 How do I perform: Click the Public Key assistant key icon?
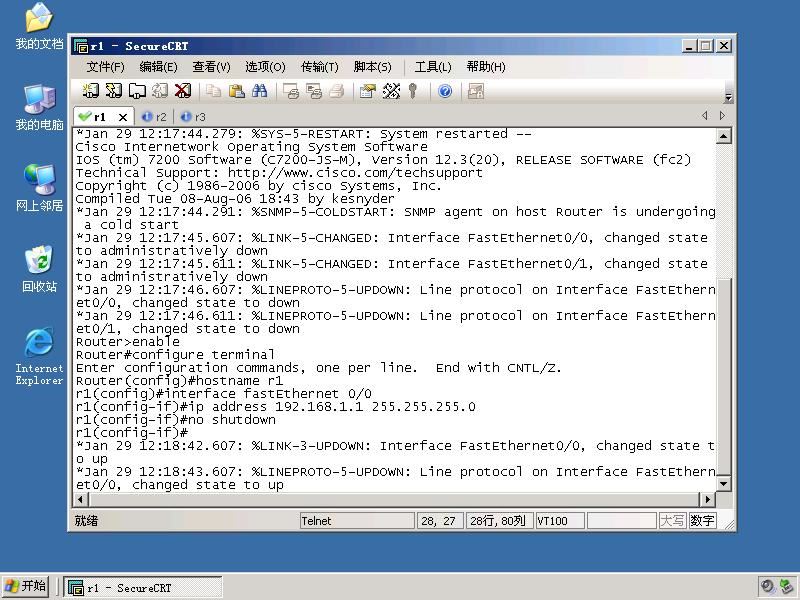413,91
